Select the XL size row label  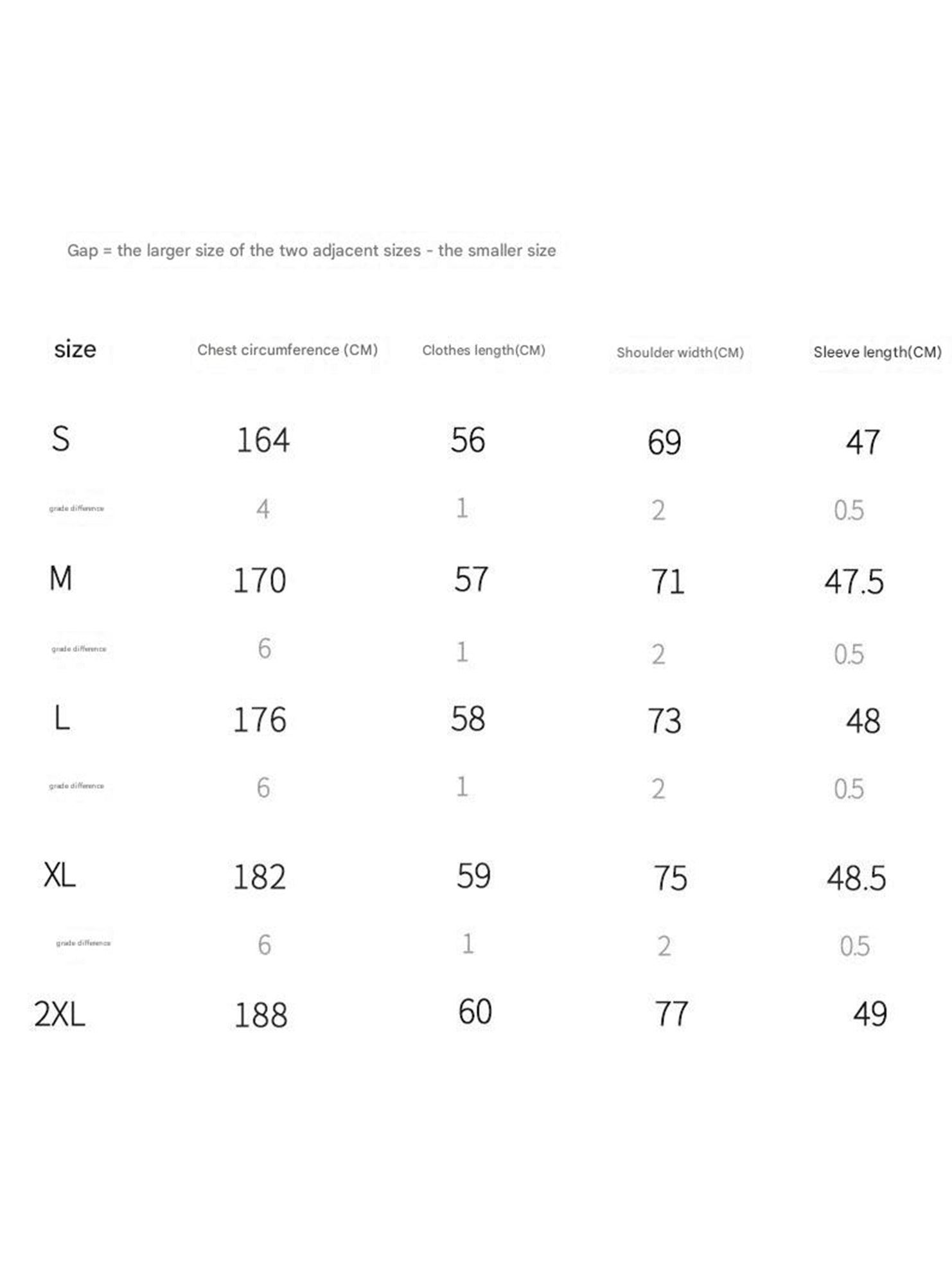(60, 875)
